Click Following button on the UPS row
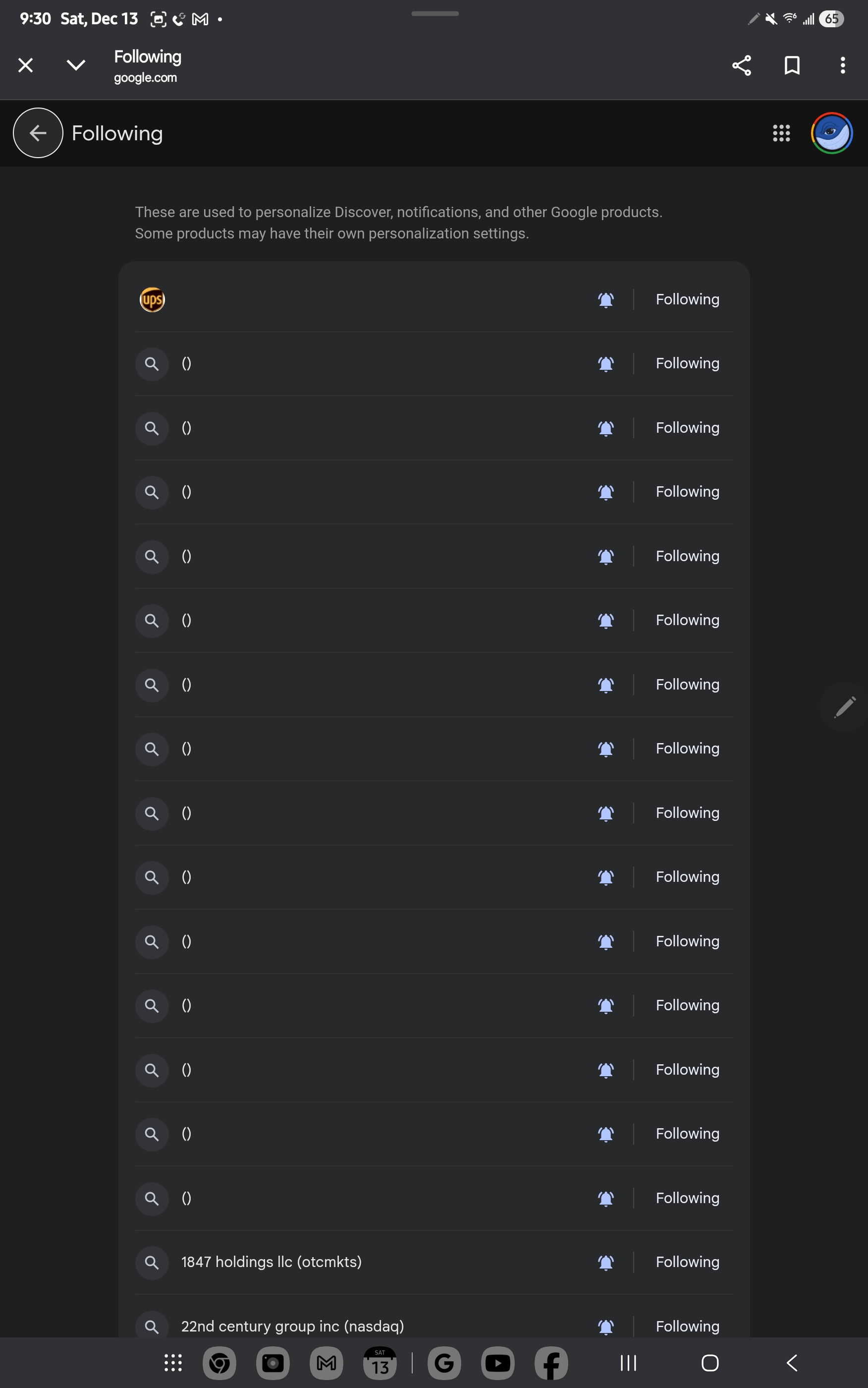 687,300
